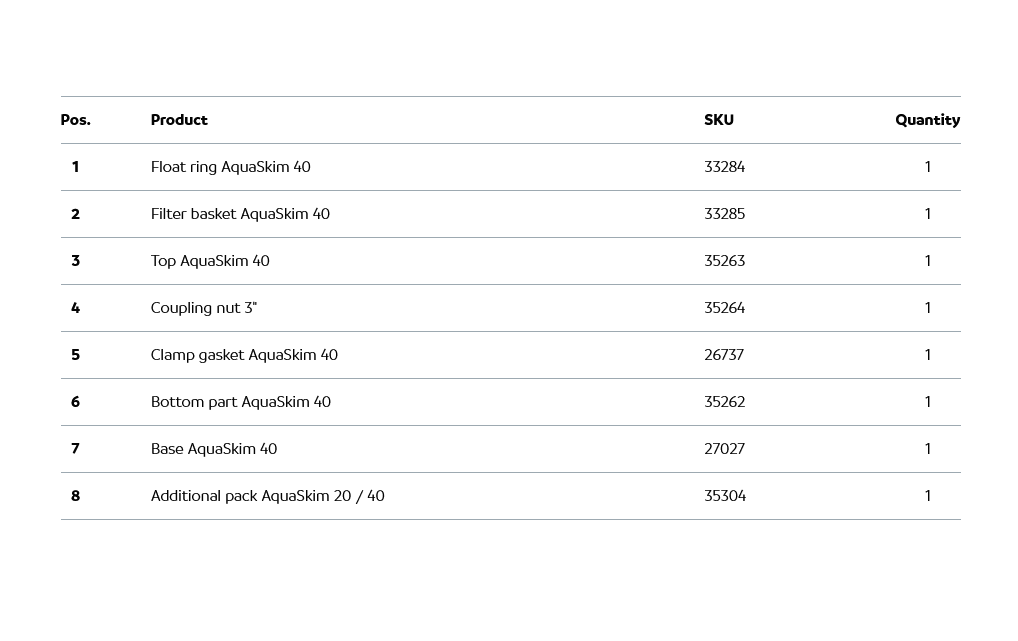Click SKU number 33285

tap(724, 214)
